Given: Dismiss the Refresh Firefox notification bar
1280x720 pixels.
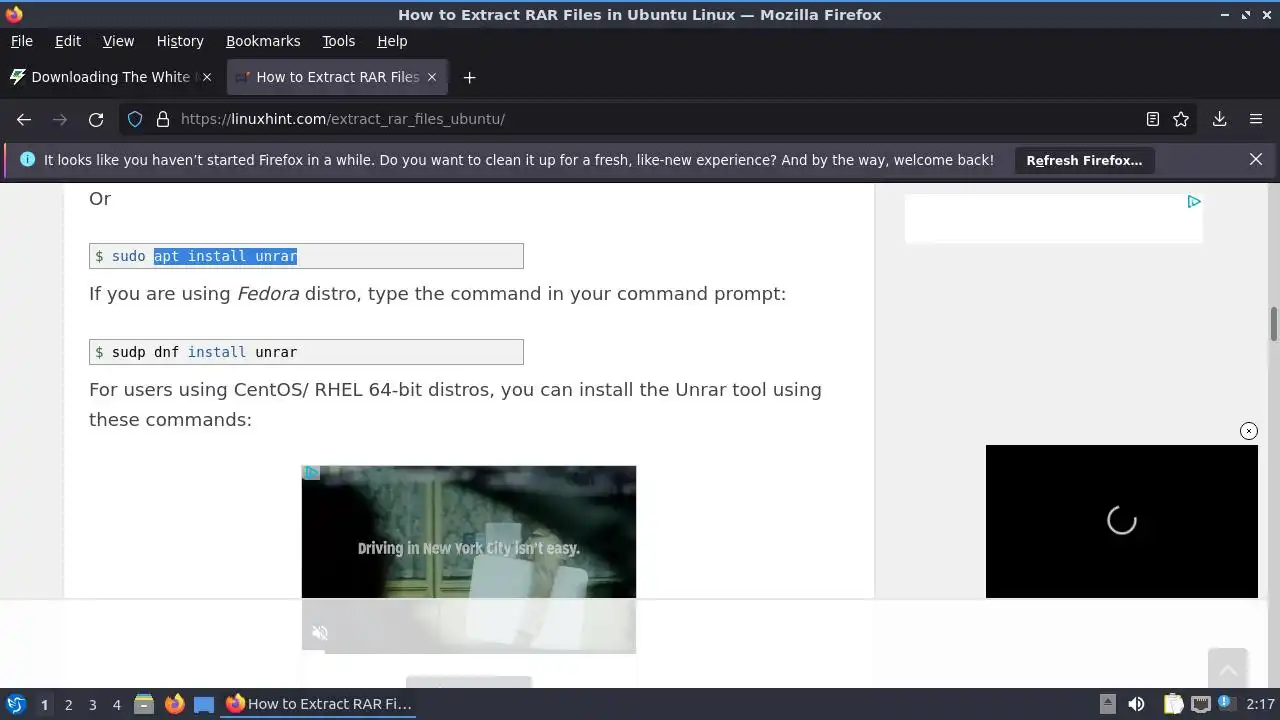Looking at the screenshot, I should pyautogui.click(x=1256, y=160).
